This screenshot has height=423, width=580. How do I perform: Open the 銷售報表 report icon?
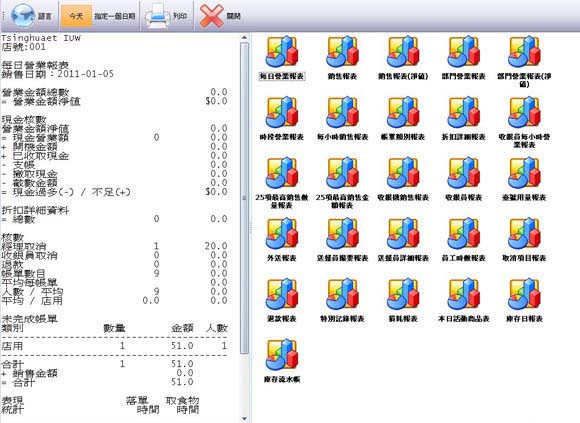[x=342, y=58]
